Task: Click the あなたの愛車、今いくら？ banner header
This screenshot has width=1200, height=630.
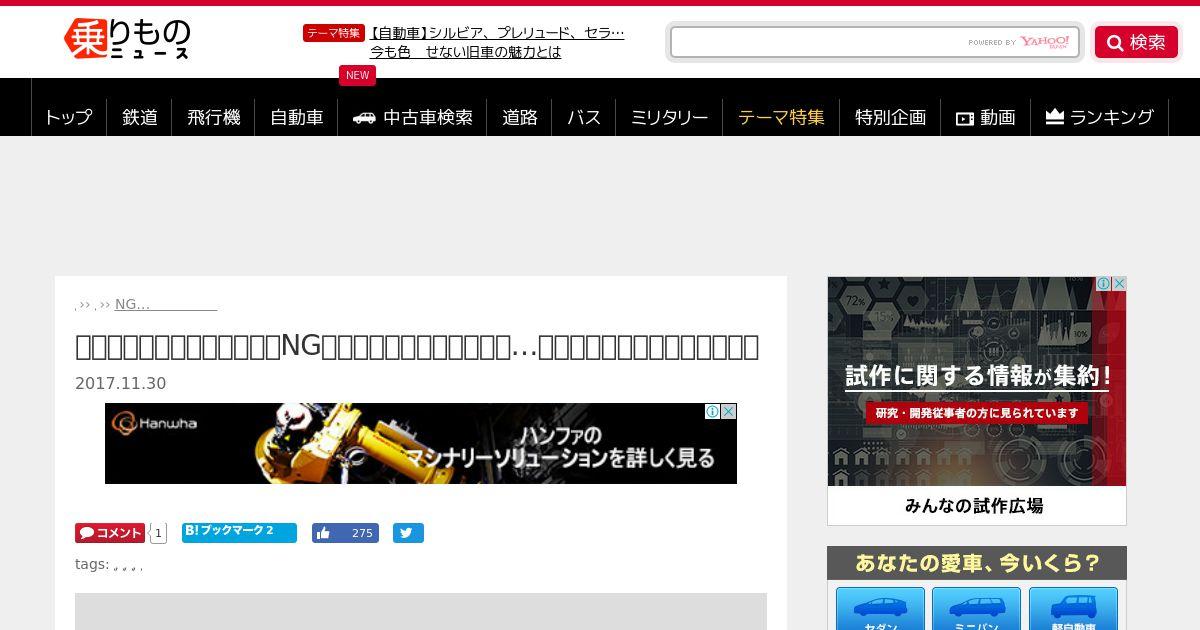Action: click(977, 563)
